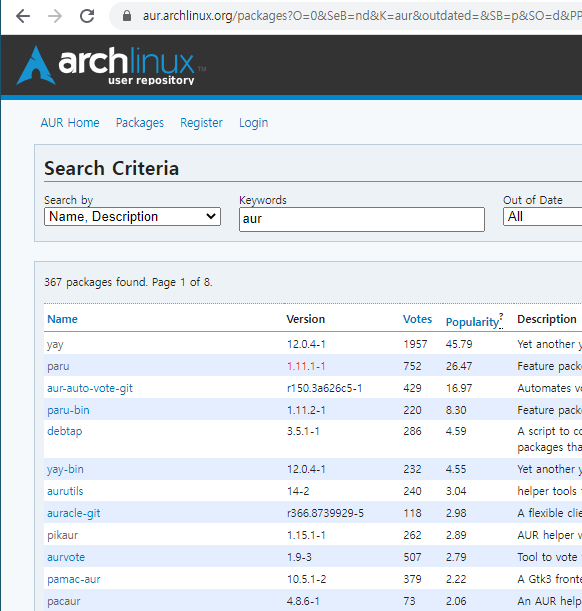Open the AUR Home link
This screenshot has width=582, height=611.
(x=70, y=123)
